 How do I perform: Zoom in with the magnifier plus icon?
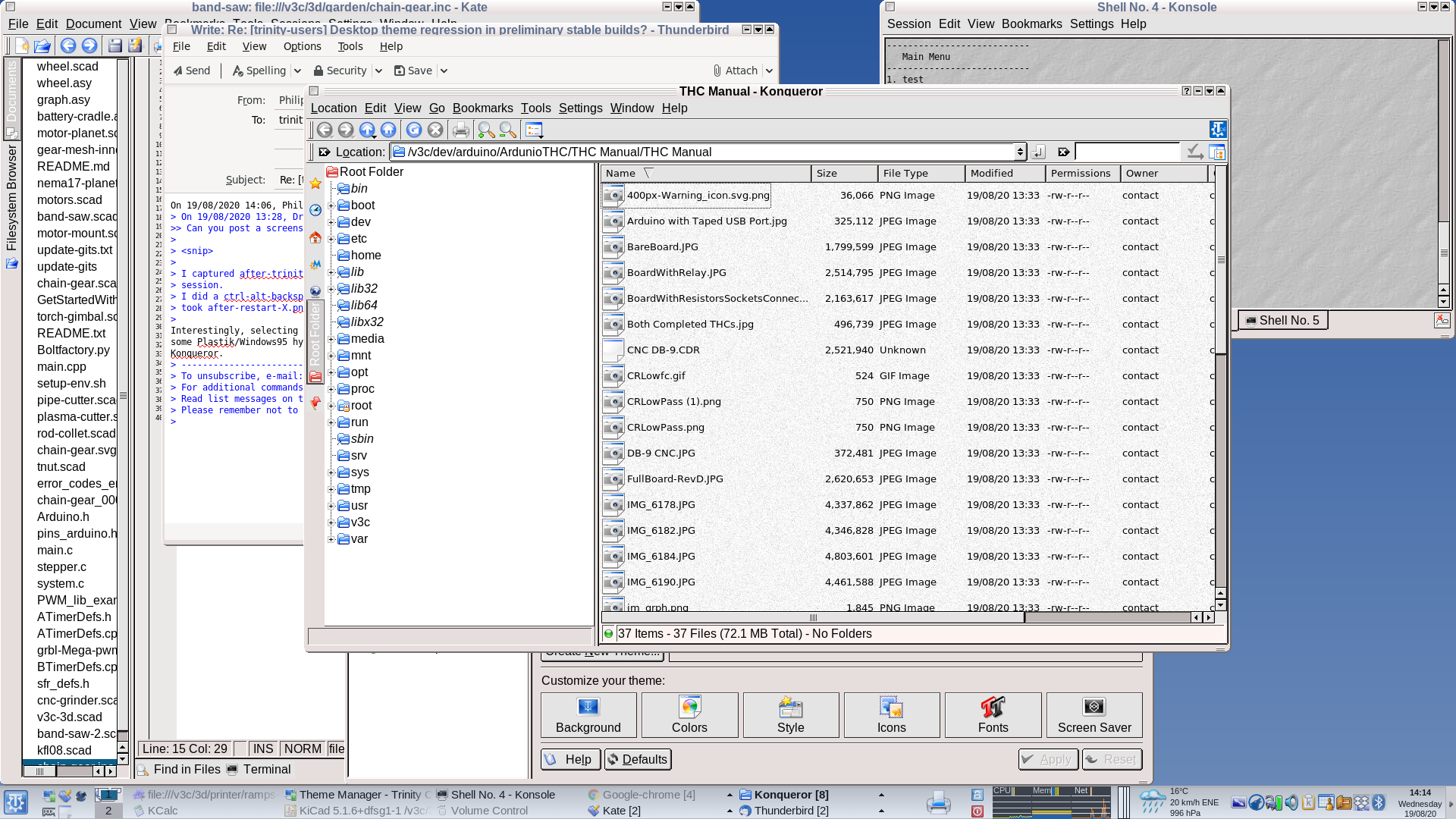coord(485,130)
